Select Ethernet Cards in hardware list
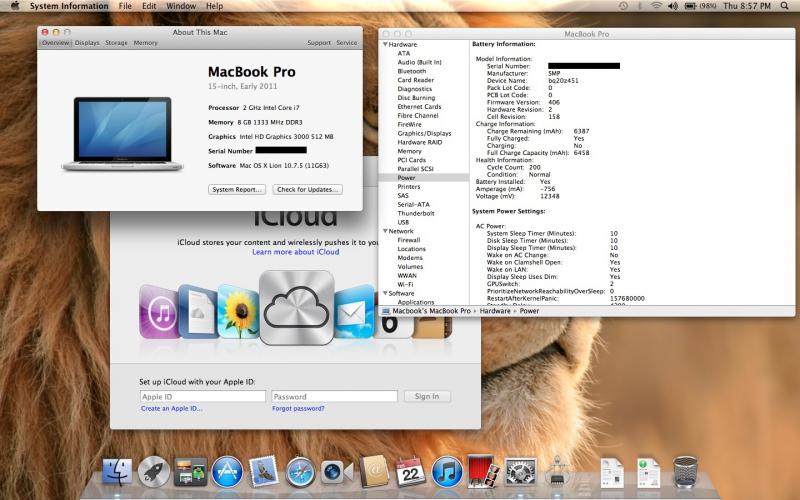The image size is (800, 500). 419,107
